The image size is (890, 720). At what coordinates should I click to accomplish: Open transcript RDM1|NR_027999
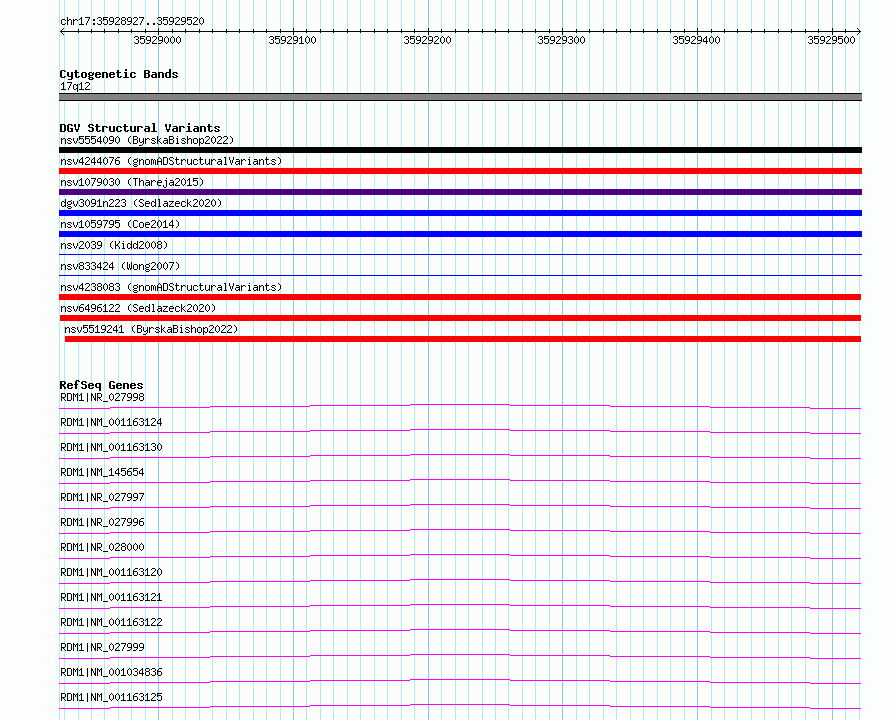click(102, 647)
